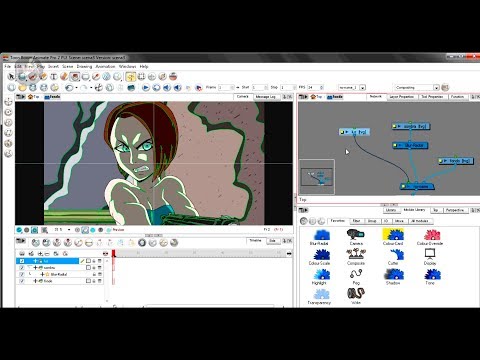Image resolution: width=480 pixels, height=360 pixels.
Task: Toggle the lock icon on the luz layer
Action: coord(94,261)
